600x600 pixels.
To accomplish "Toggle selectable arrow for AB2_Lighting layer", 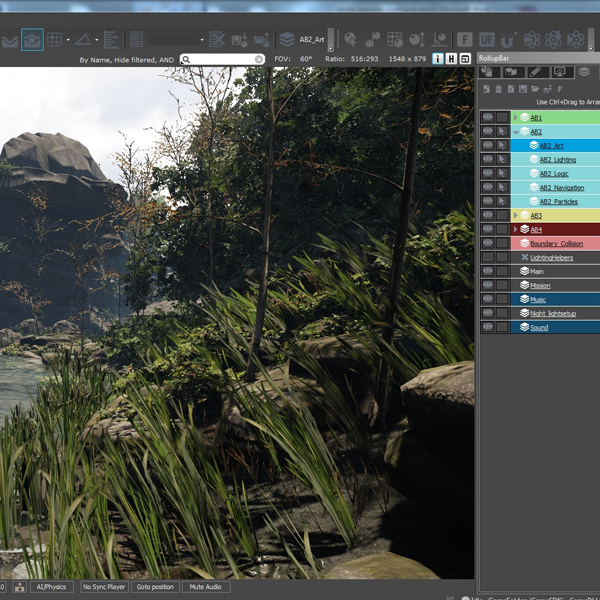I will (502, 160).
